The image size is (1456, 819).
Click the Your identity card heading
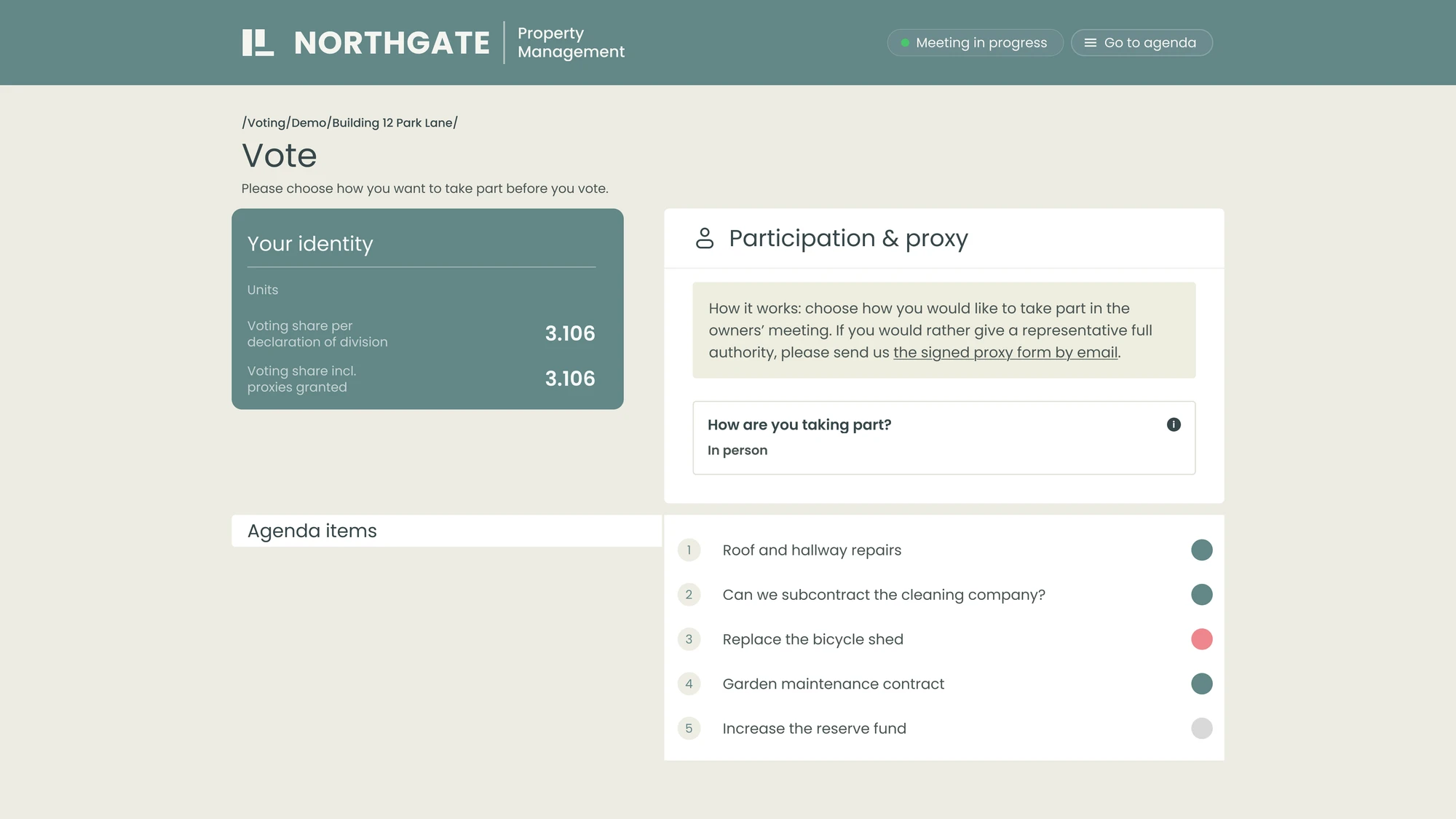(310, 243)
